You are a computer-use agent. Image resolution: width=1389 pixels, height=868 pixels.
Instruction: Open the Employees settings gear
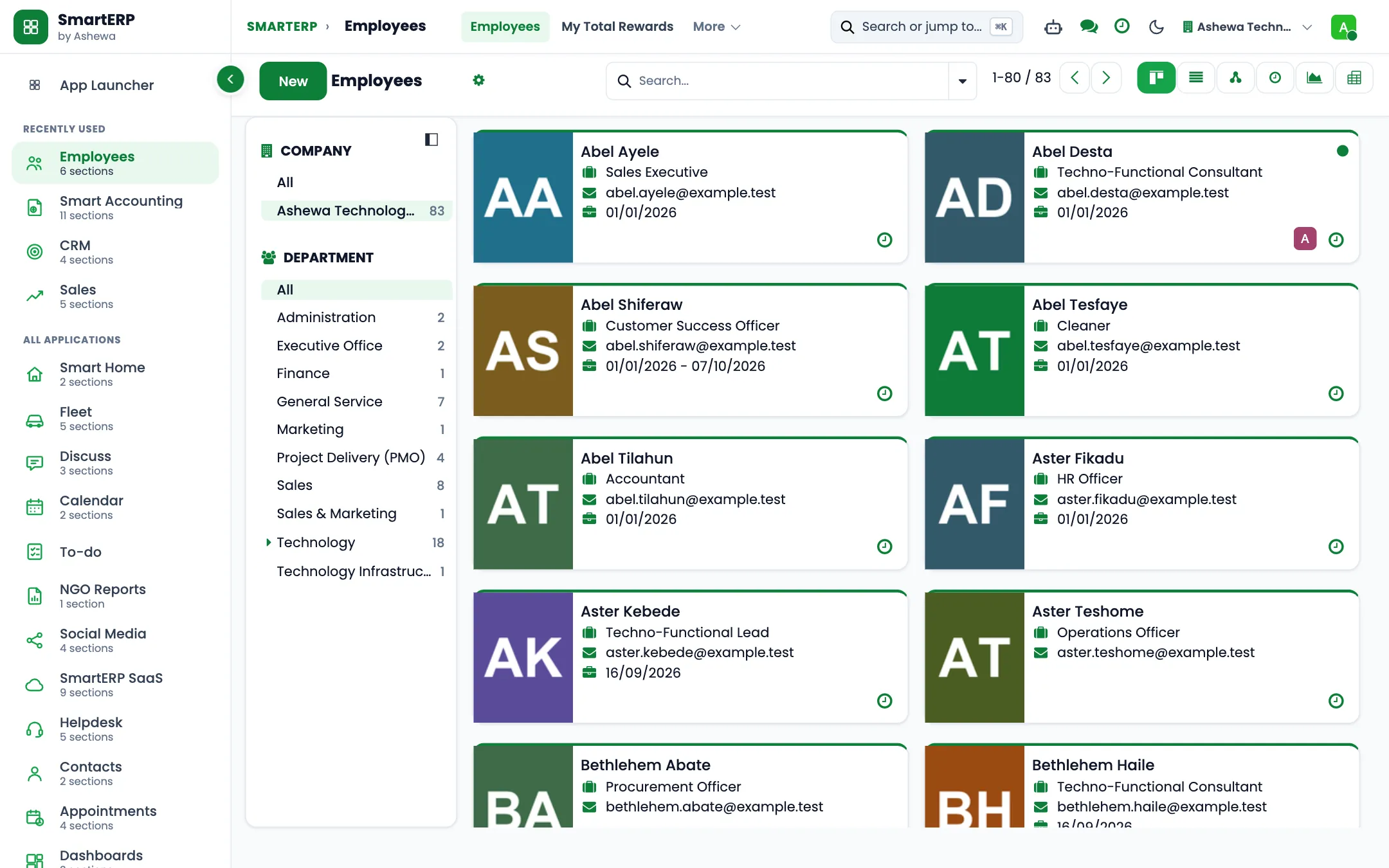(478, 80)
